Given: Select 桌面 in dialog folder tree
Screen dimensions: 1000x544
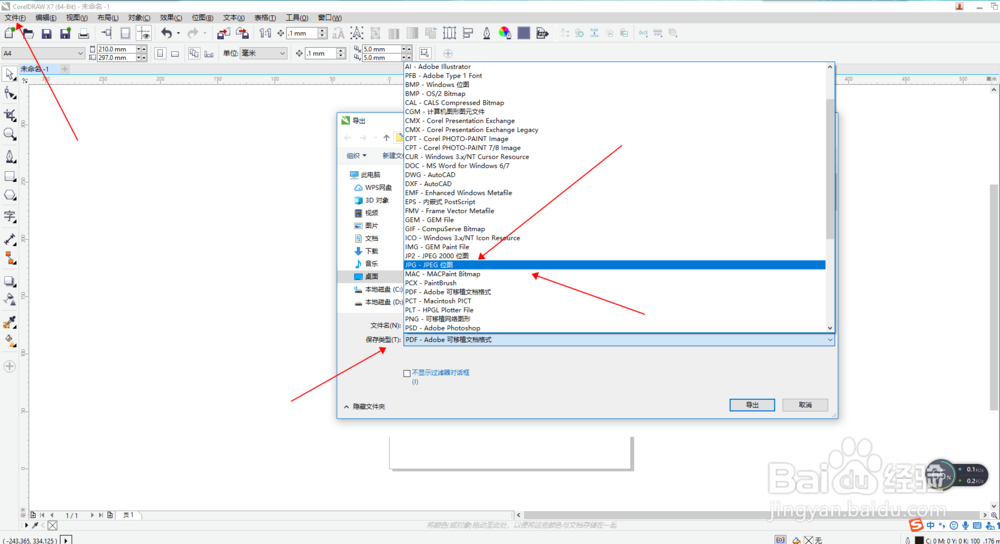Looking at the screenshot, I should tap(371, 277).
